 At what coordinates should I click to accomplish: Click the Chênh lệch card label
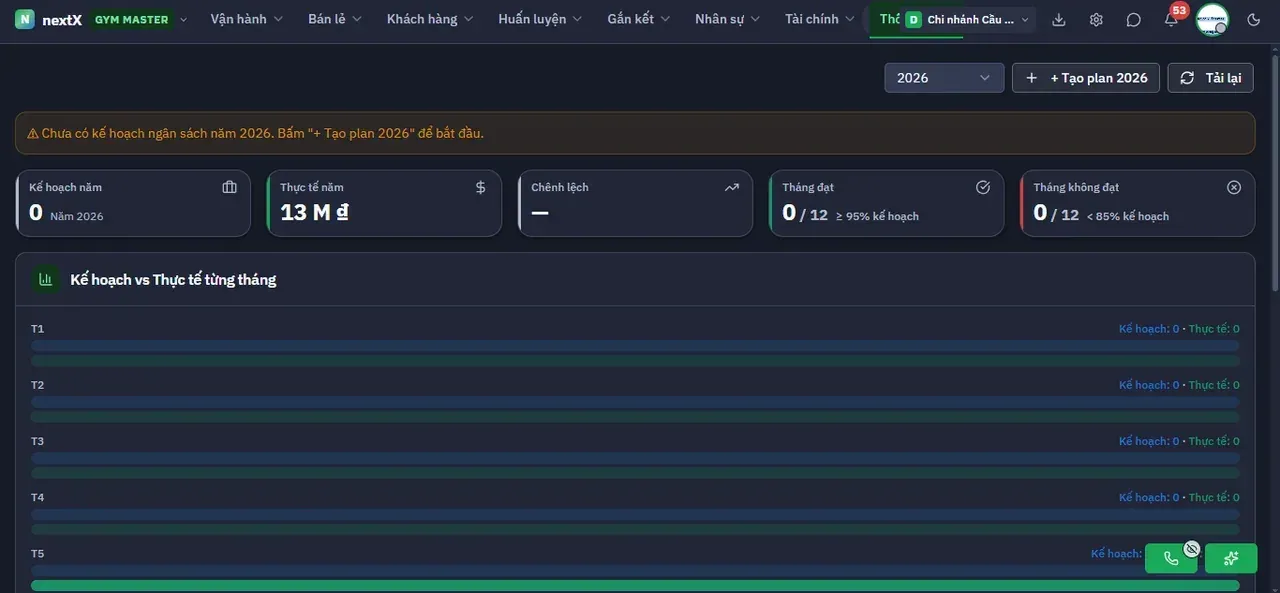[560, 187]
